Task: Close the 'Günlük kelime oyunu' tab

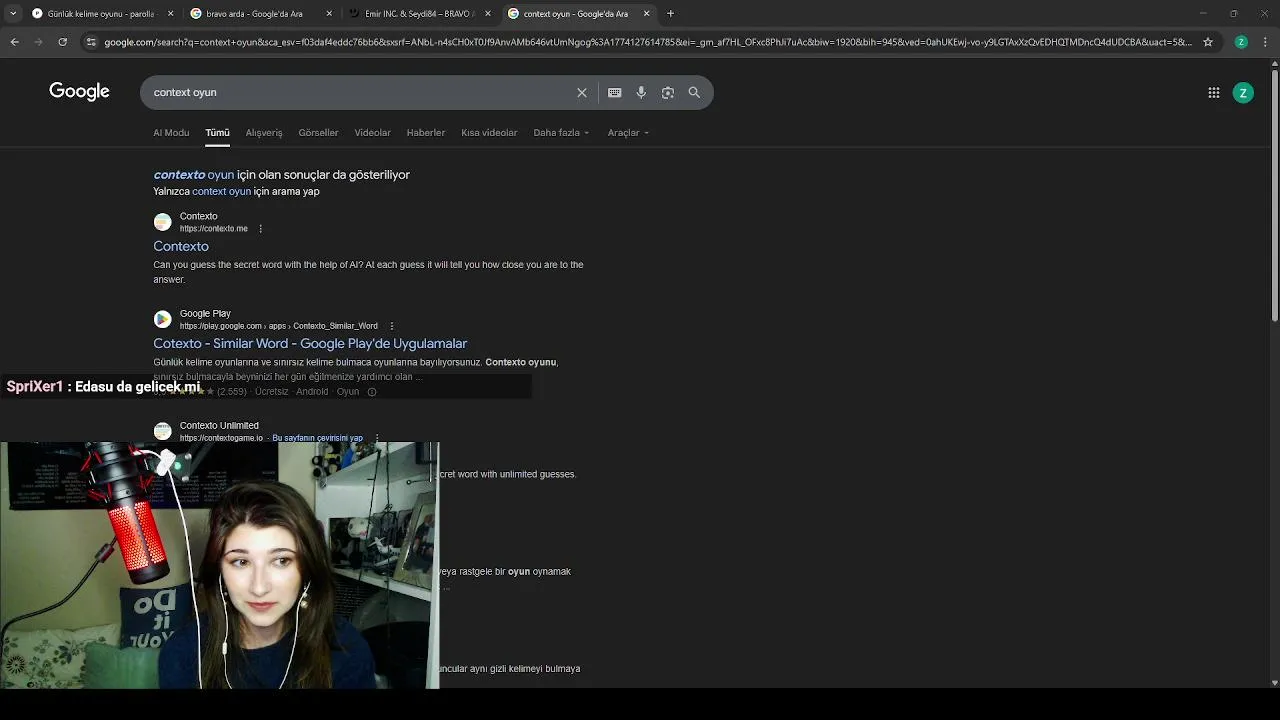Action: [x=170, y=14]
